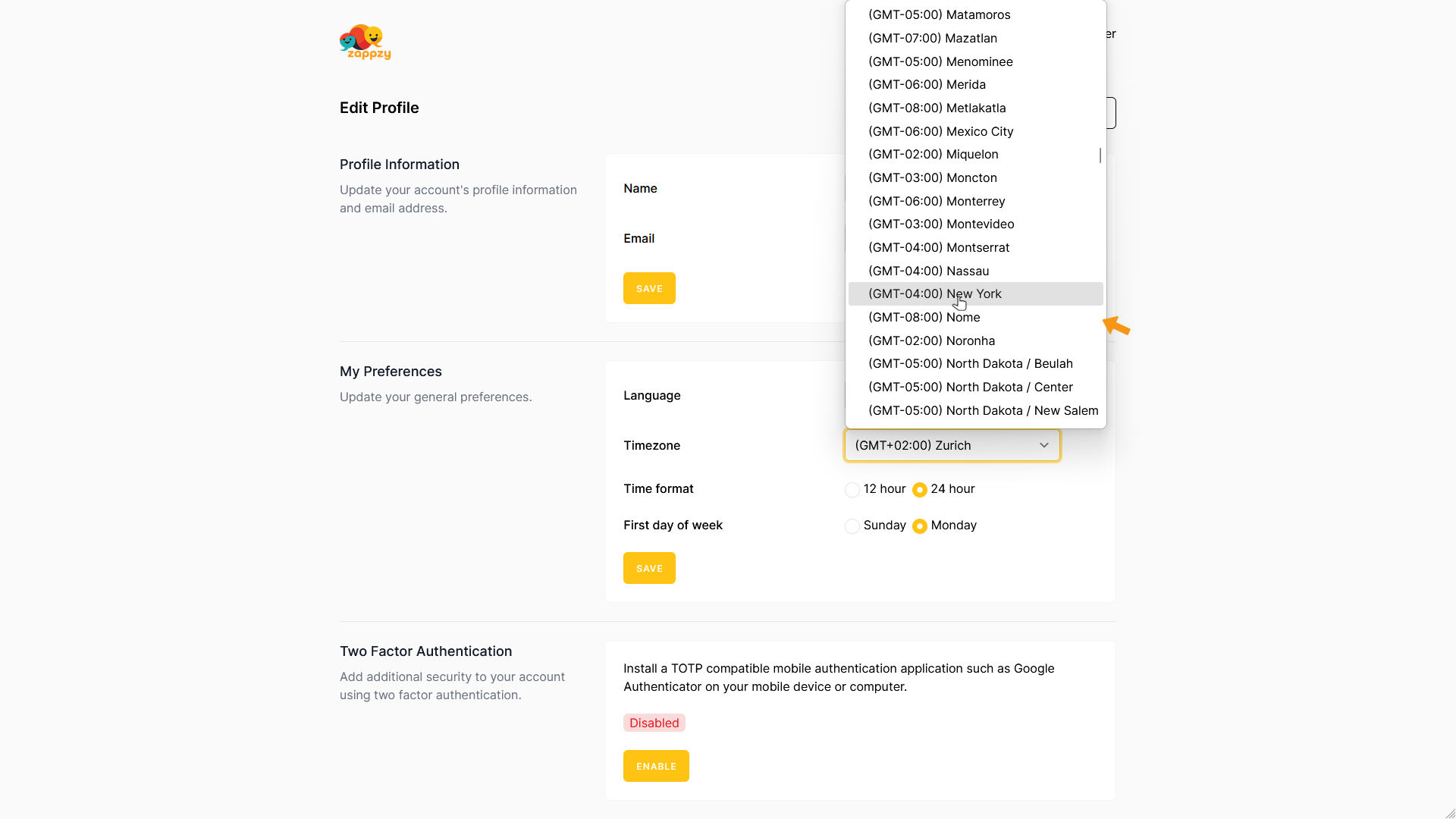Click the Zappzy logo
This screenshot has width=1456, height=819.
[365, 42]
